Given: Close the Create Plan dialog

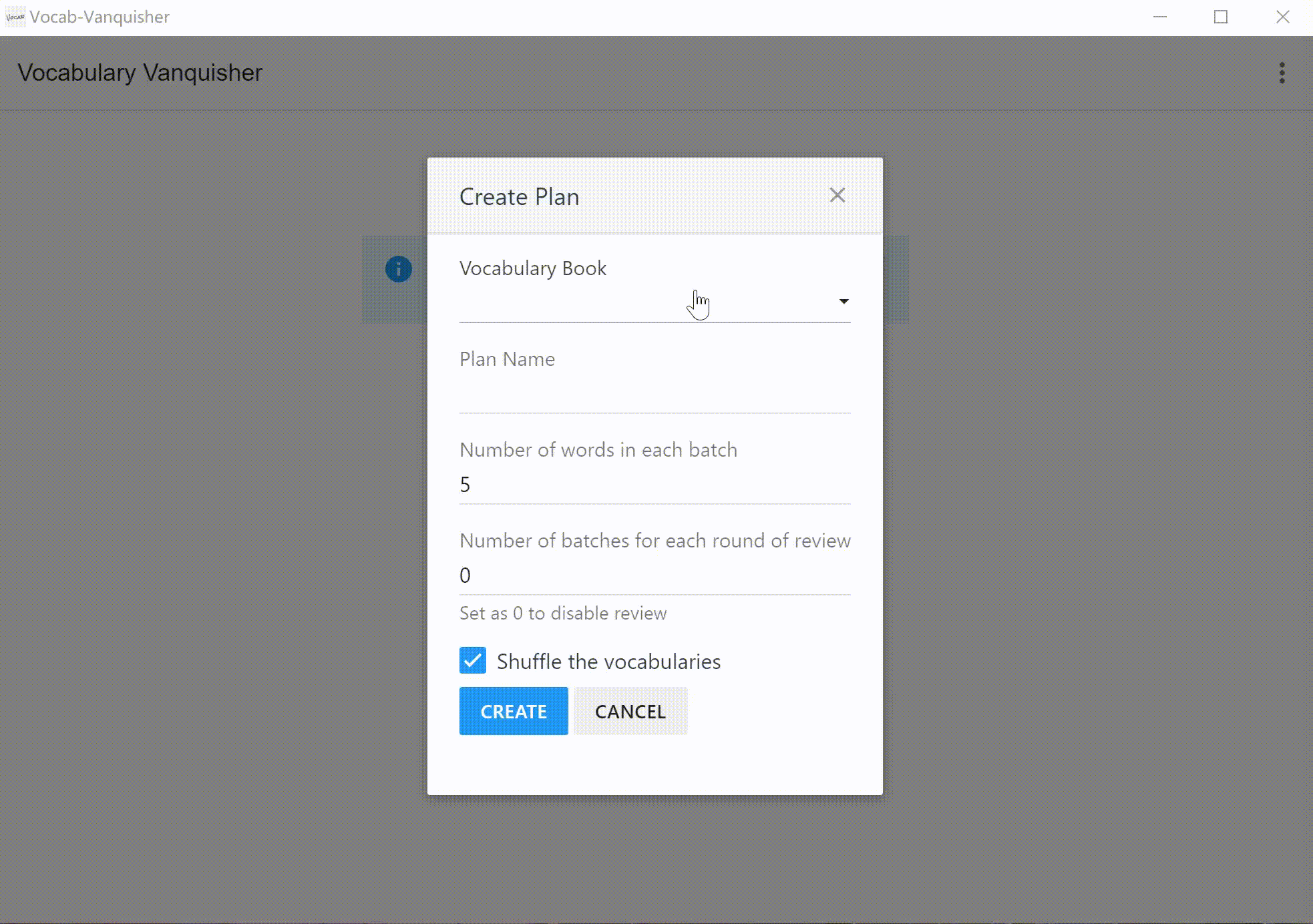Looking at the screenshot, I should [837, 195].
